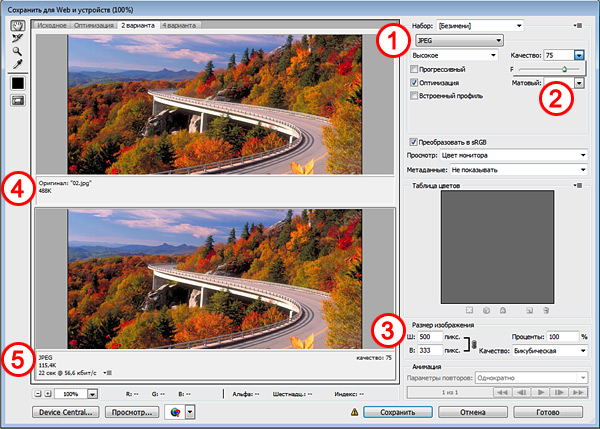The image size is (600, 429).
Task: Click the web shift cube icon
Action: (486, 310)
